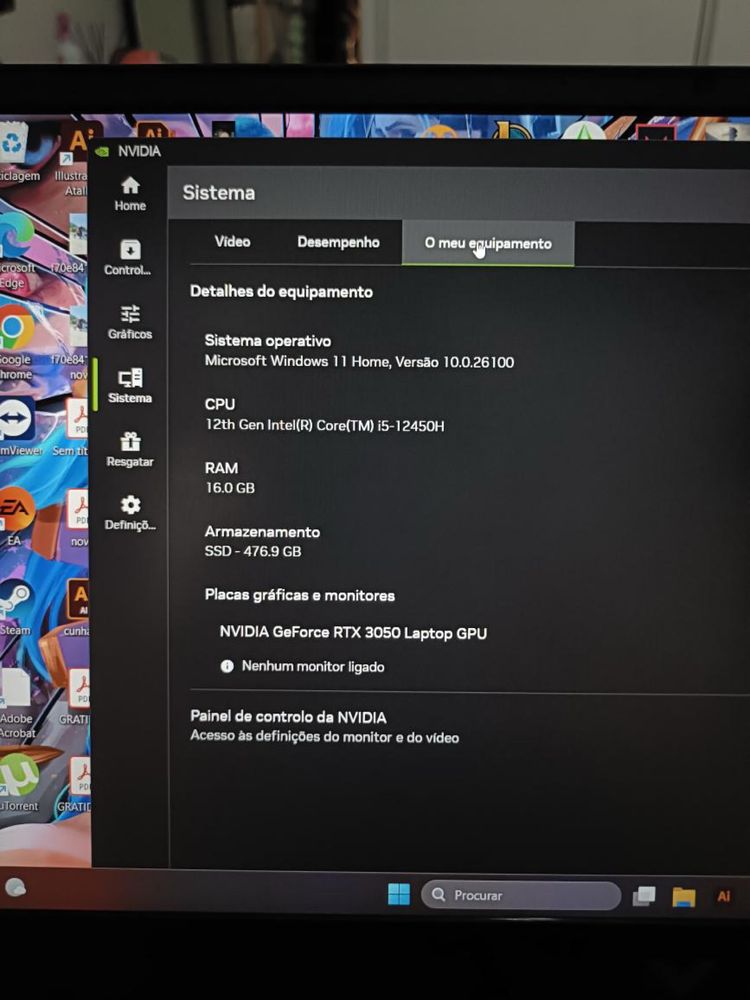
Task: Select the Recycle Bin desktop icon
Action: click(16, 152)
